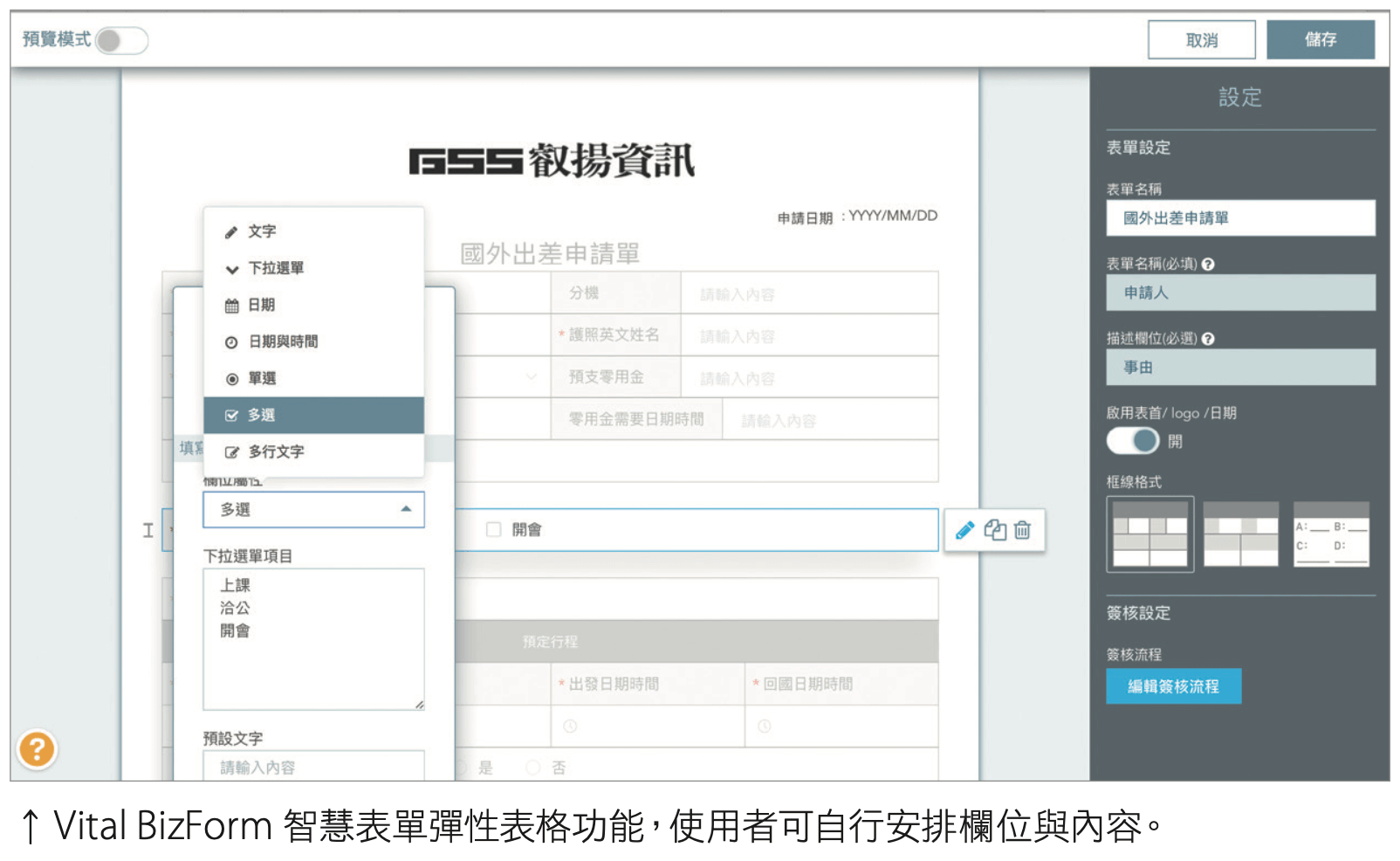Click the 編輯簽核流程 button
The width and height of the screenshot is (1400, 861).
[x=1173, y=686]
